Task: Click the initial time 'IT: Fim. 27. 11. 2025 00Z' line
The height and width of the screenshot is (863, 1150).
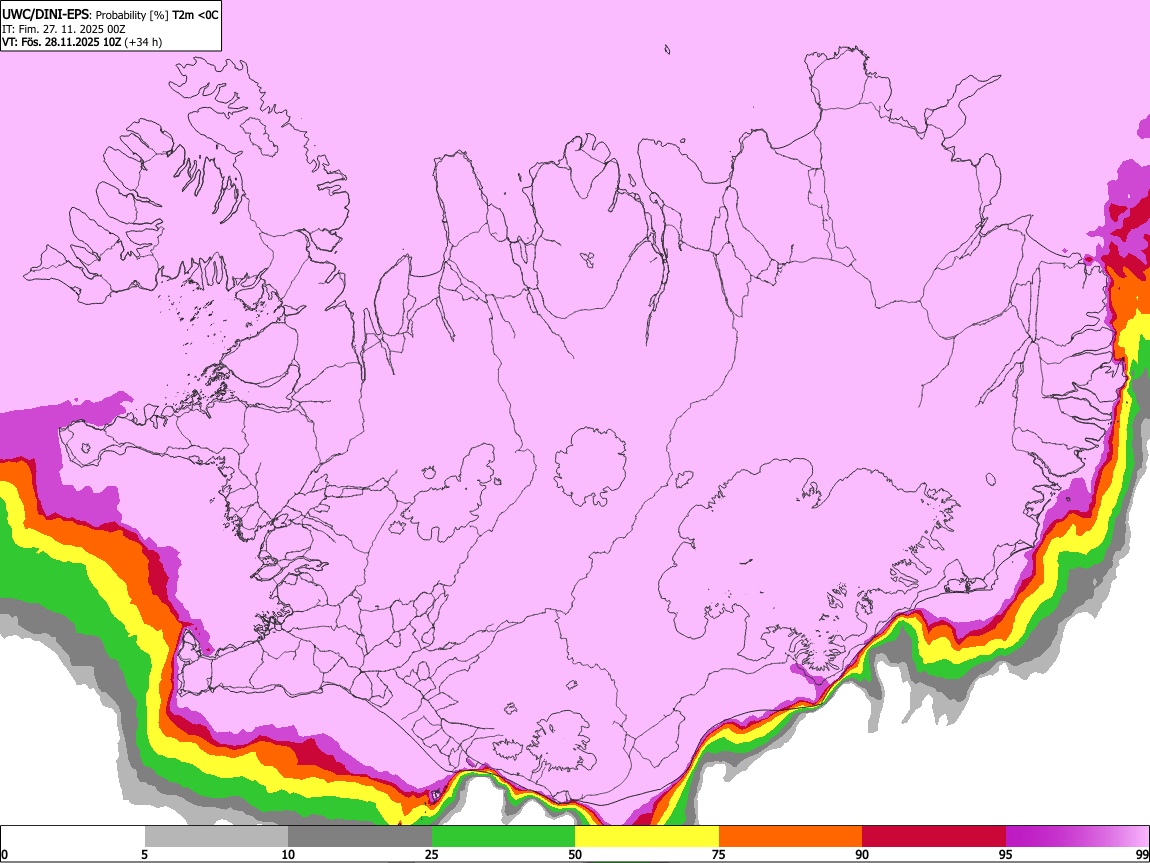Action: pyautogui.click(x=64, y=29)
